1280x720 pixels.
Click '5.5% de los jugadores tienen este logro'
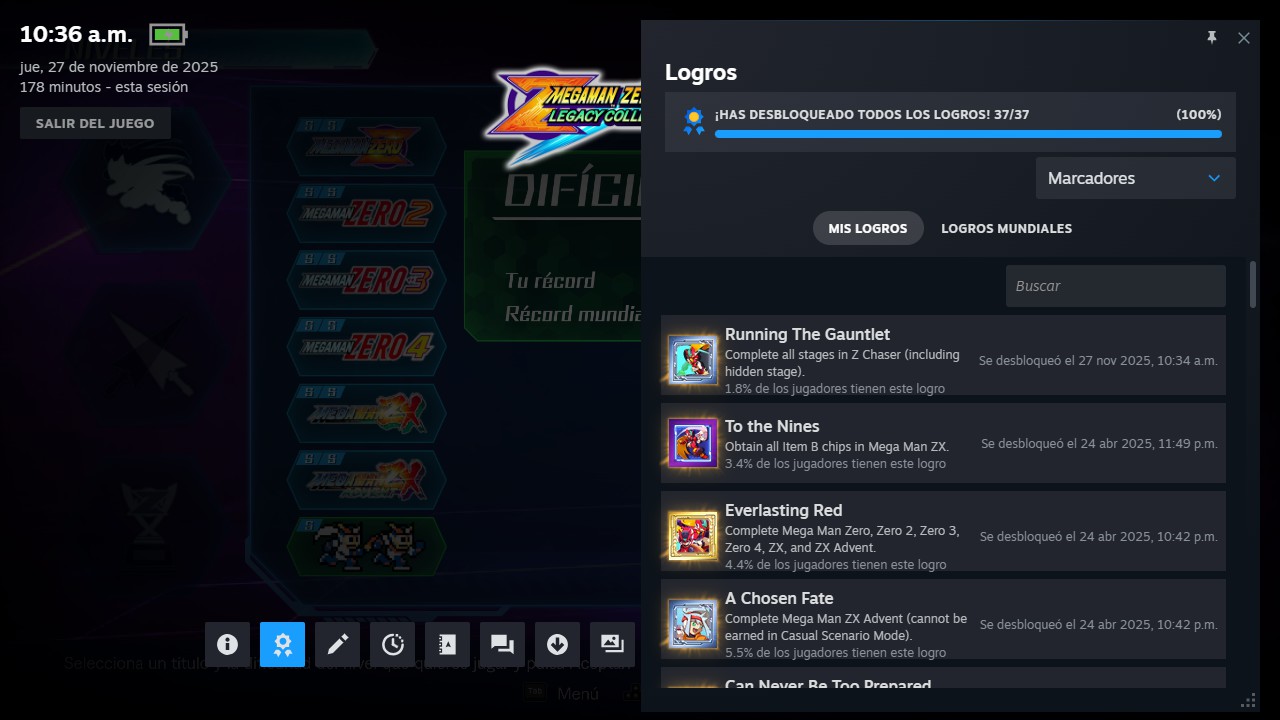click(835, 652)
